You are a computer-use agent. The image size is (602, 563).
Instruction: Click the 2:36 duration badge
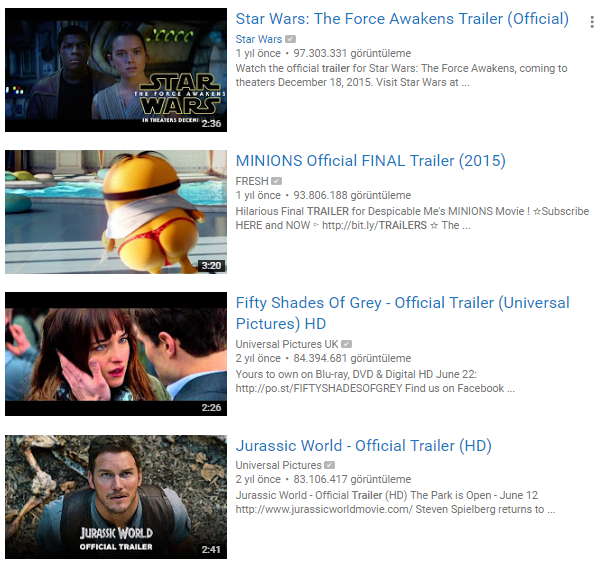point(211,124)
